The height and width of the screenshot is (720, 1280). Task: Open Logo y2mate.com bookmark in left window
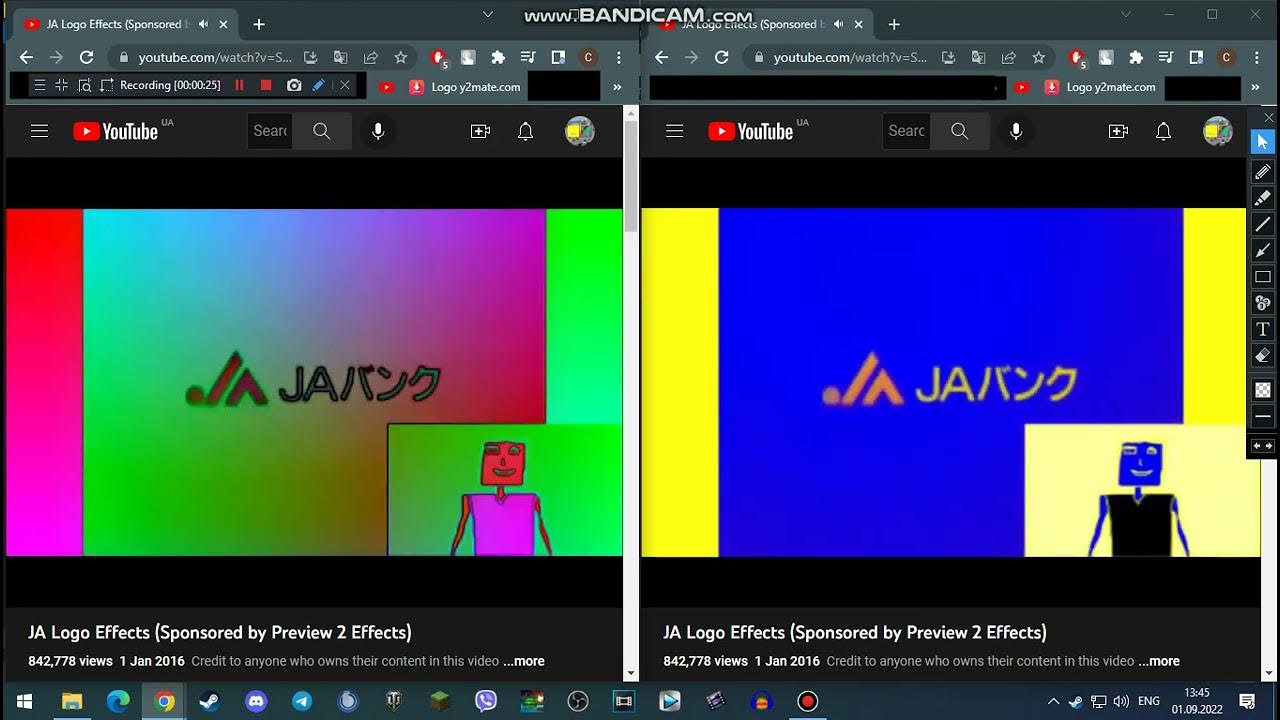click(x=465, y=87)
